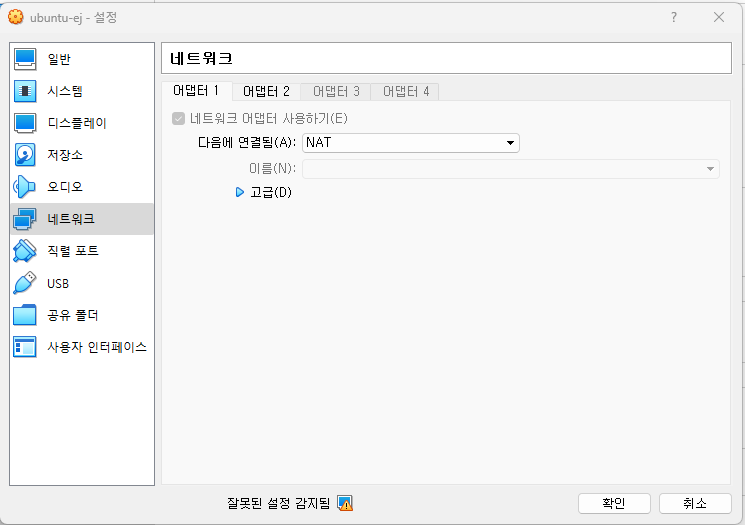Click the 다음에 연결됨(A) label
This screenshot has width=745, height=525.
point(247,143)
